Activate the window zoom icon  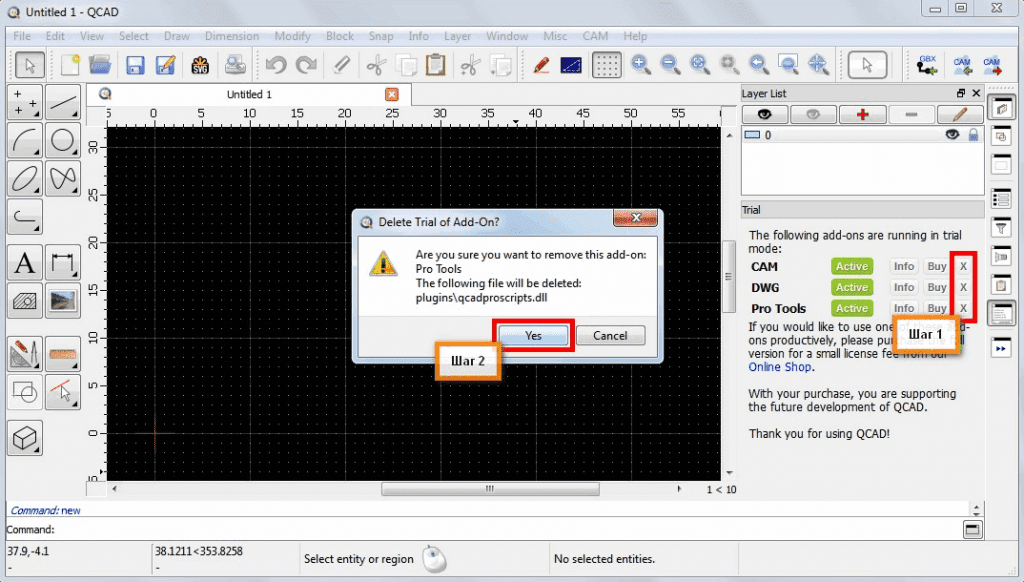pyautogui.click(x=788, y=65)
